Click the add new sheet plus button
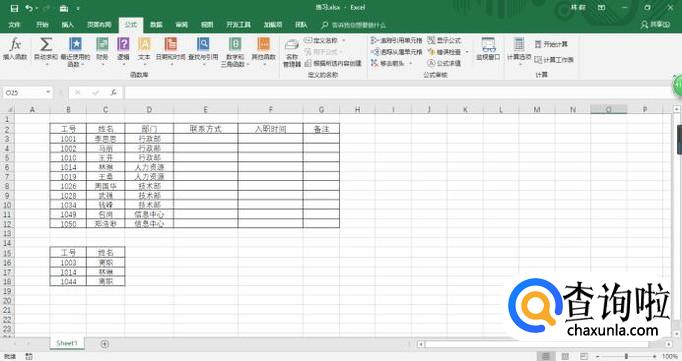 click(105, 344)
